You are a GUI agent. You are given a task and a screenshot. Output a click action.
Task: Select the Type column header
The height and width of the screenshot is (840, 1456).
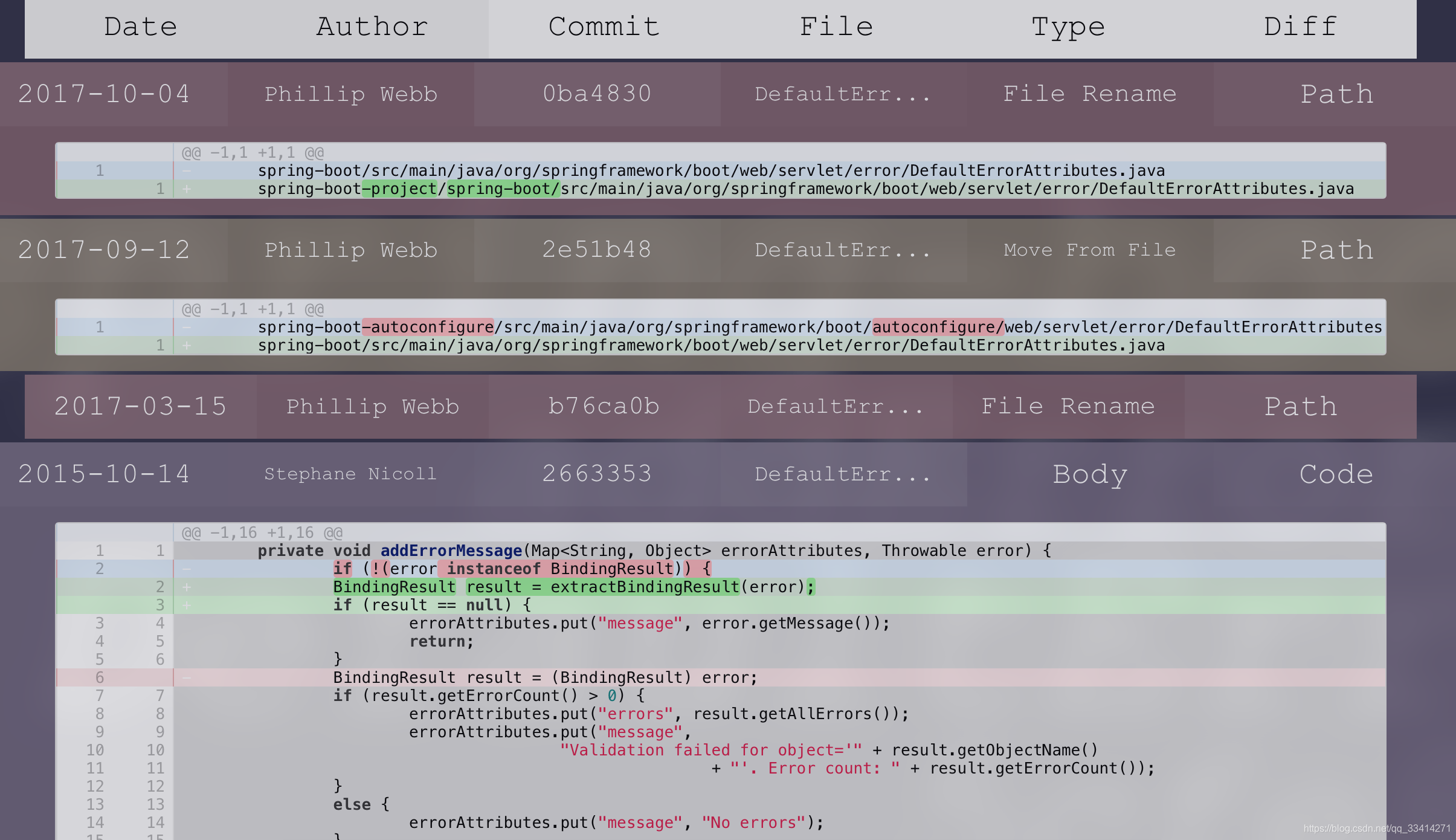pos(1068,27)
